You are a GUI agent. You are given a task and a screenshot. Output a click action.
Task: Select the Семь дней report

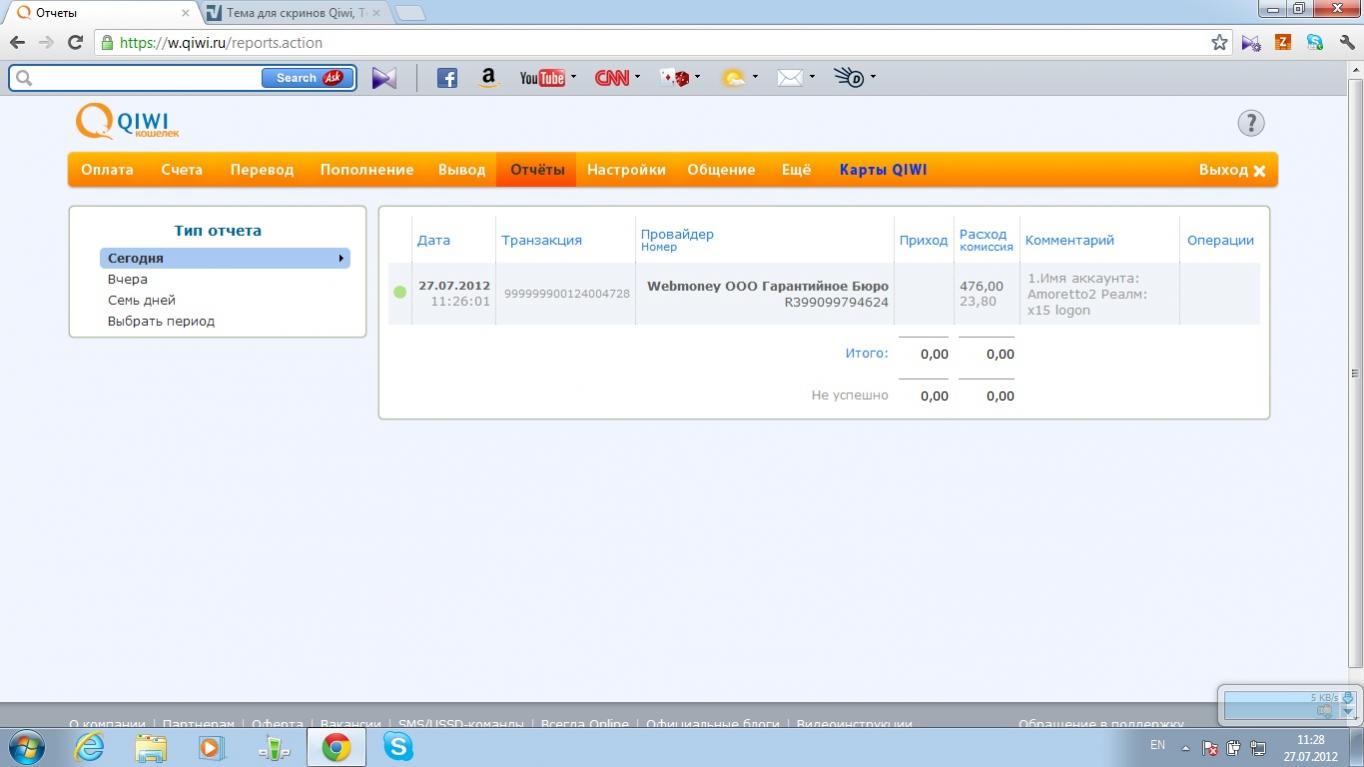(x=142, y=300)
